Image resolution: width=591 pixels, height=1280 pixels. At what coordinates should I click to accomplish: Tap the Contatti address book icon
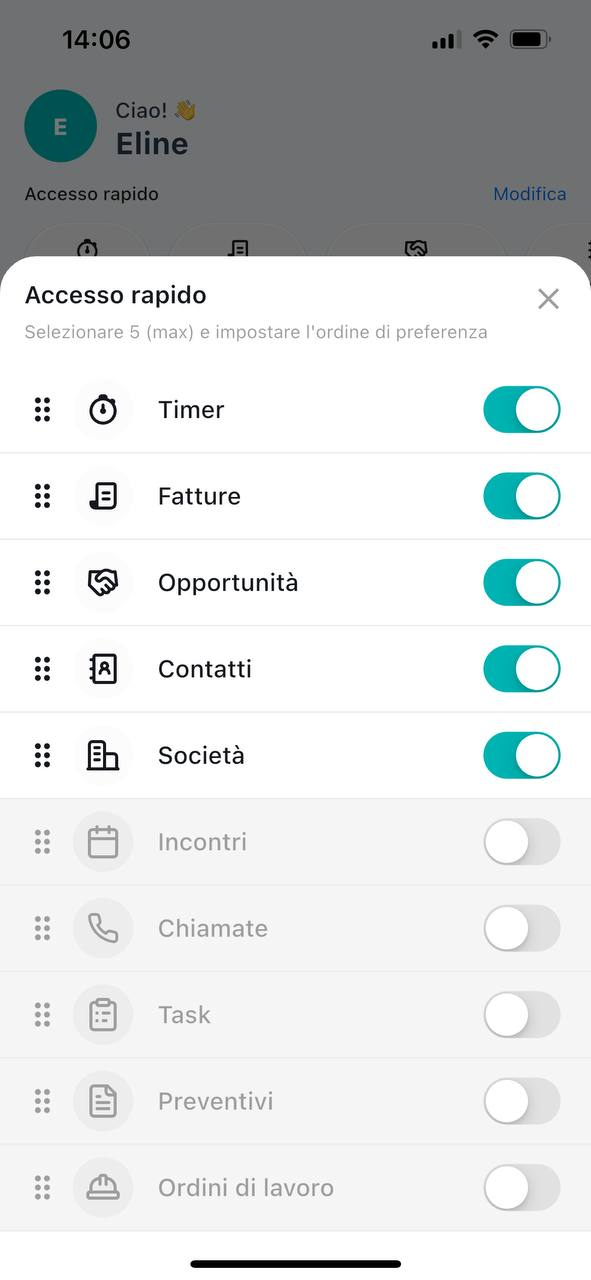103,669
